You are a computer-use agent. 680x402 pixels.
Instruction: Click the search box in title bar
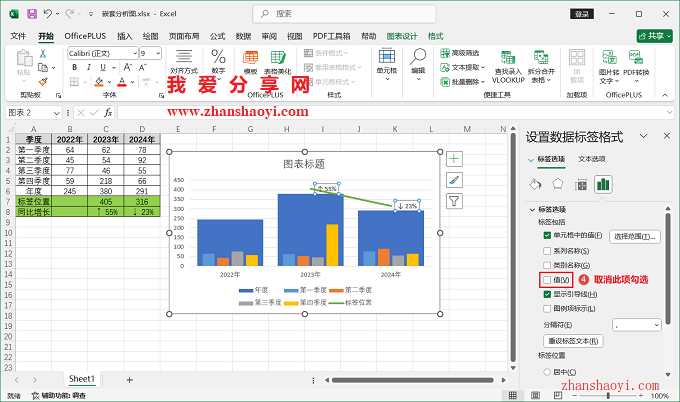tap(344, 14)
